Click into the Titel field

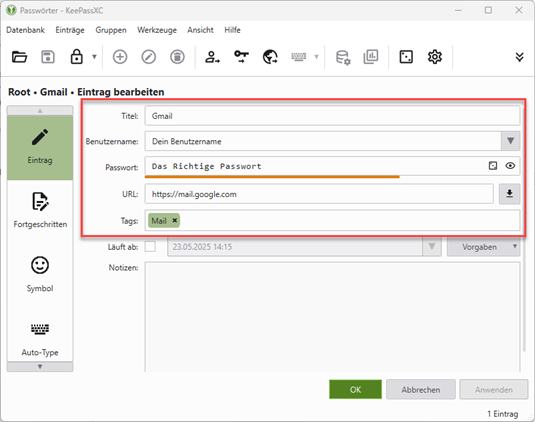pyautogui.click(x=332, y=116)
